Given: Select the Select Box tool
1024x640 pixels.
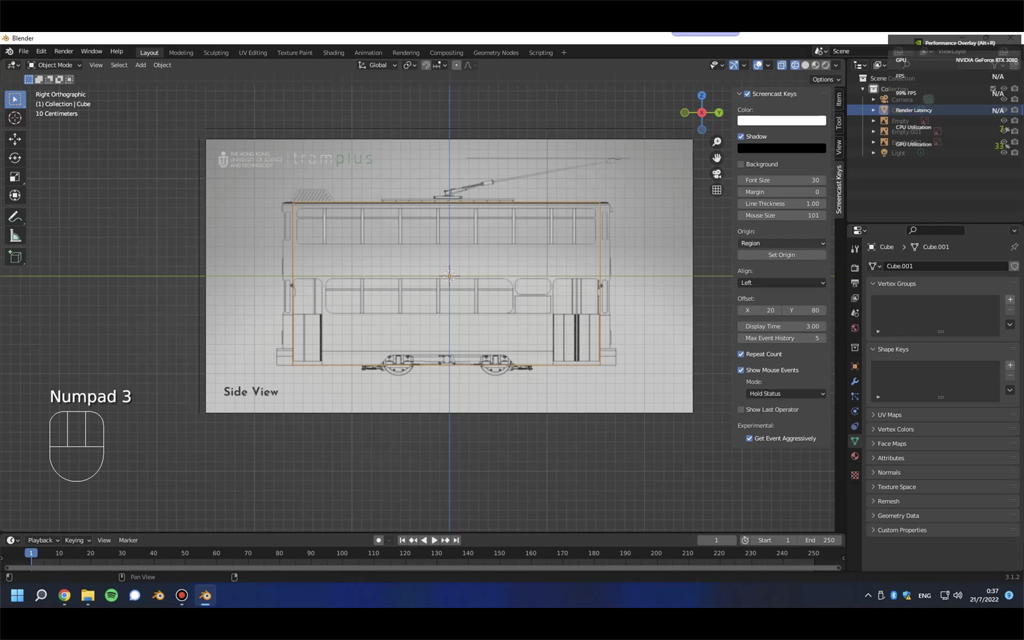Looking at the screenshot, I should click(x=15, y=99).
